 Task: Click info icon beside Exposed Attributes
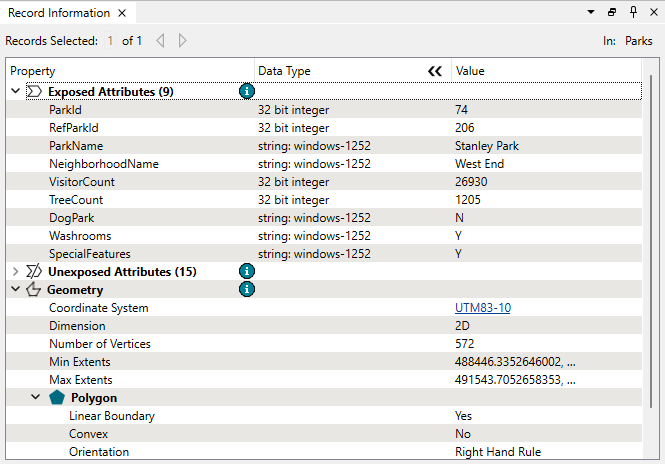[x=247, y=91]
